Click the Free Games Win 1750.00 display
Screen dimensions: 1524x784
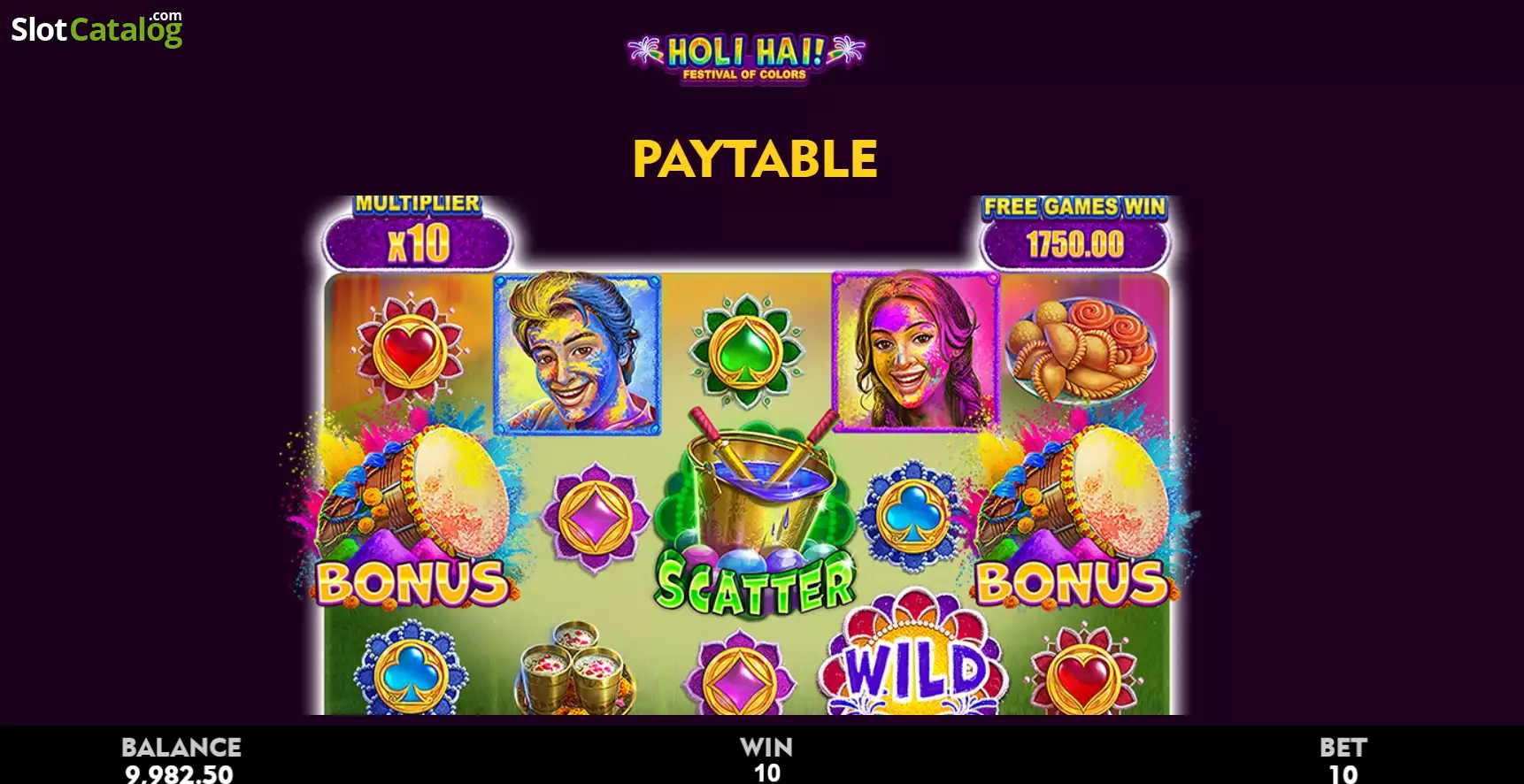point(1075,234)
